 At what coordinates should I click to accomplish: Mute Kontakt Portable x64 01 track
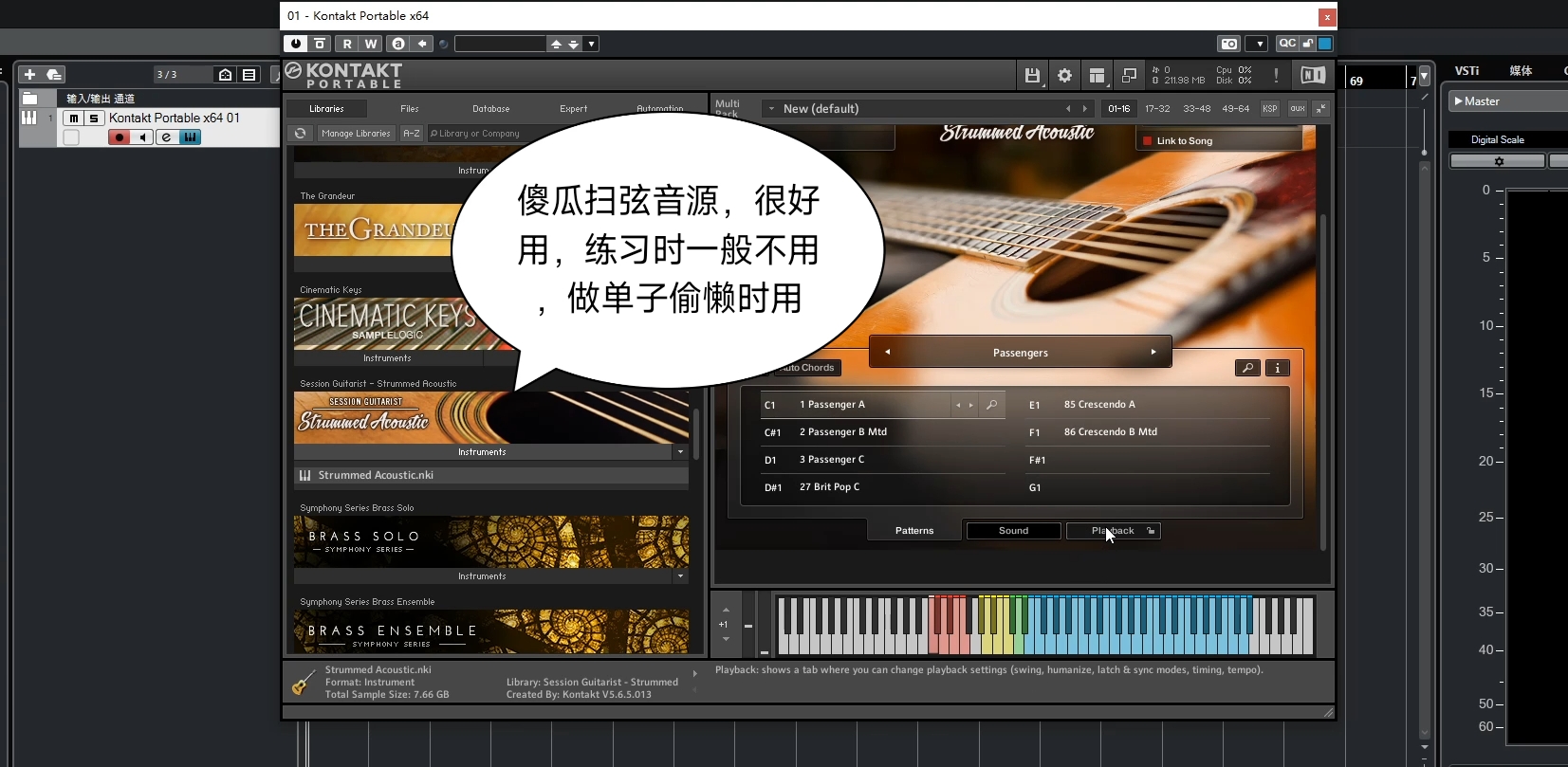[73, 119]
